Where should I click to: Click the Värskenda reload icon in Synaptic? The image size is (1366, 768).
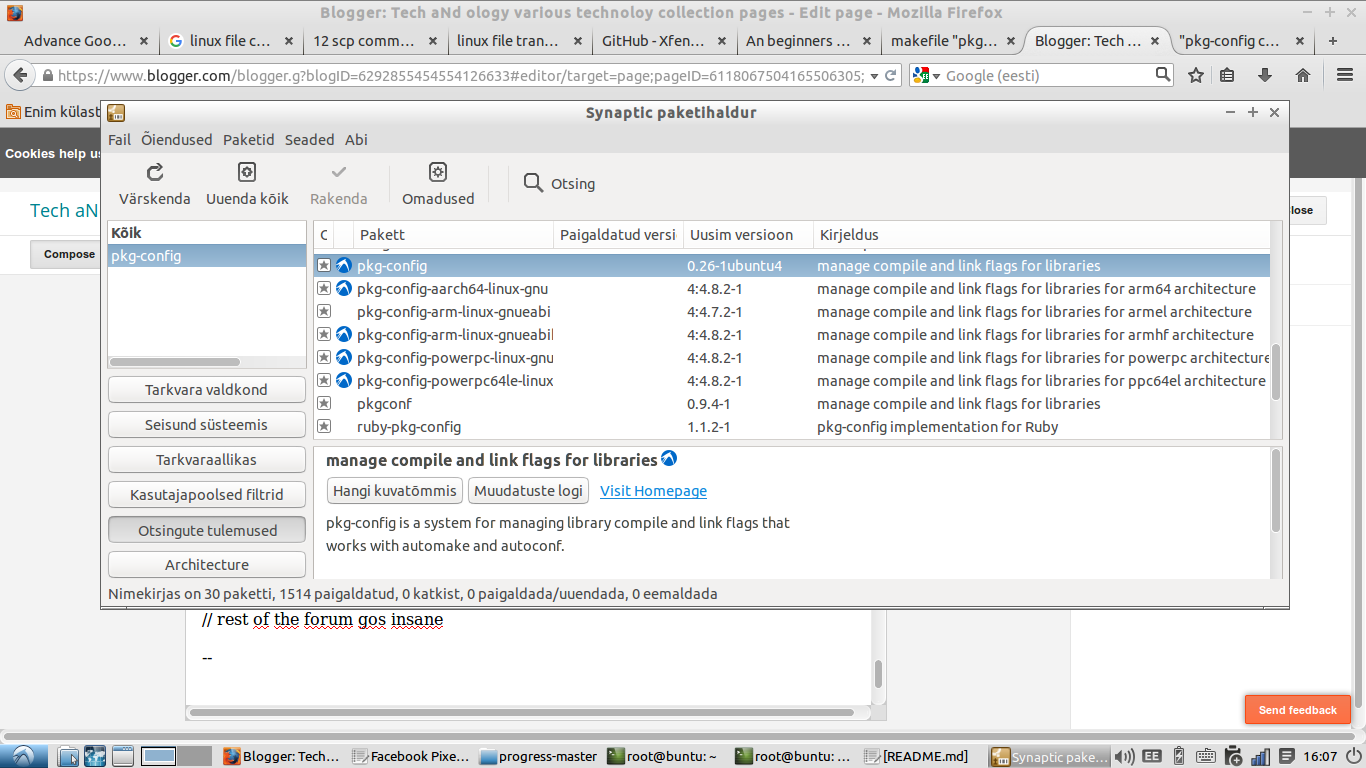tap(154, 172)
